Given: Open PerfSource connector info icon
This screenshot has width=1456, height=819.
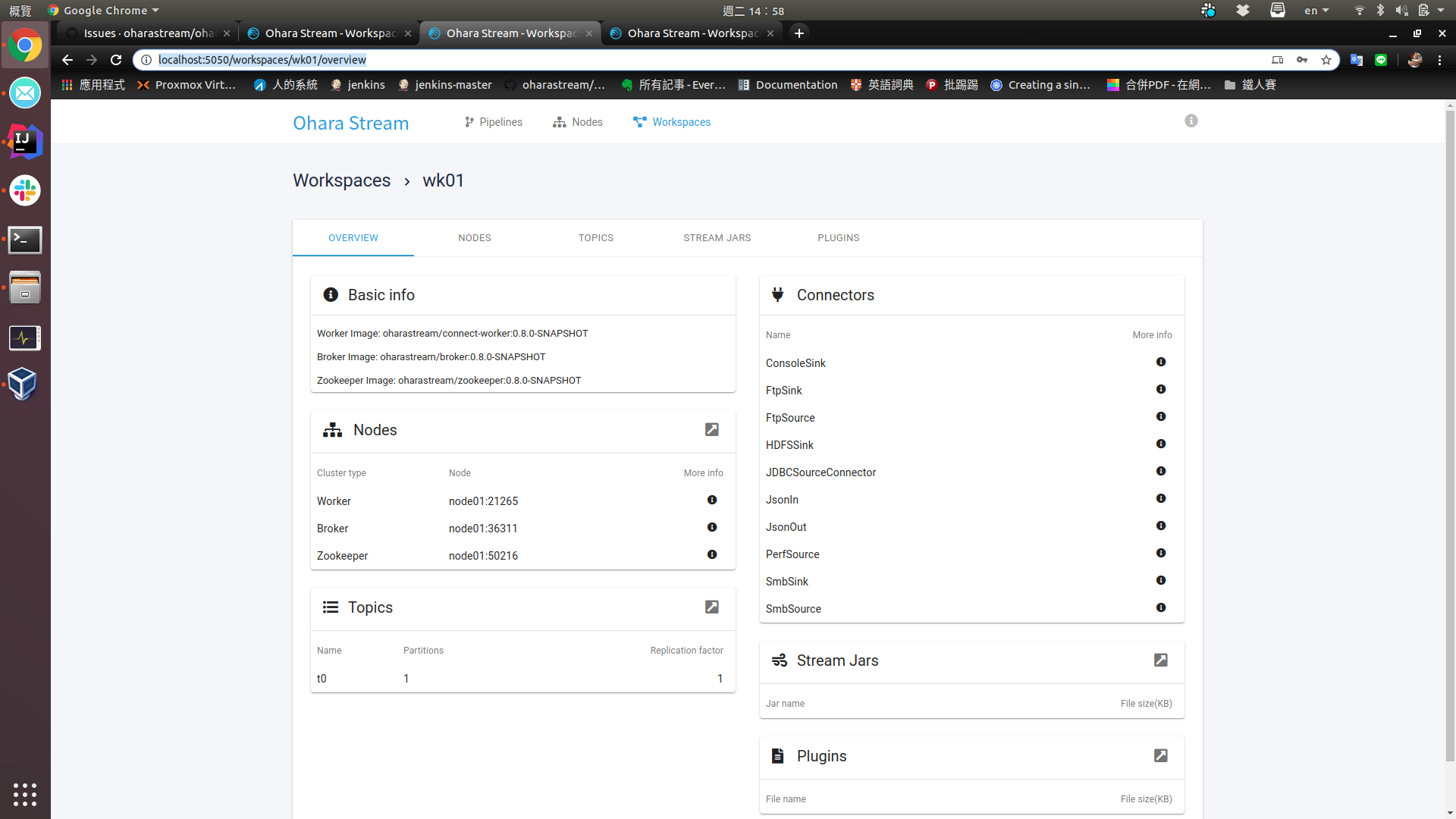Looking at the screenshot, I should pos(1160,554).
